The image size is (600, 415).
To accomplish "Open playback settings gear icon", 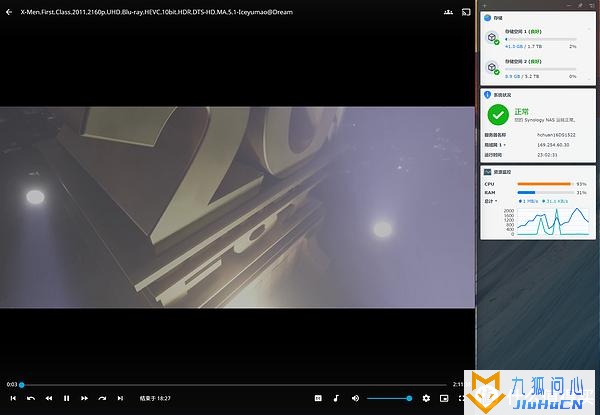I will (426, 398).
